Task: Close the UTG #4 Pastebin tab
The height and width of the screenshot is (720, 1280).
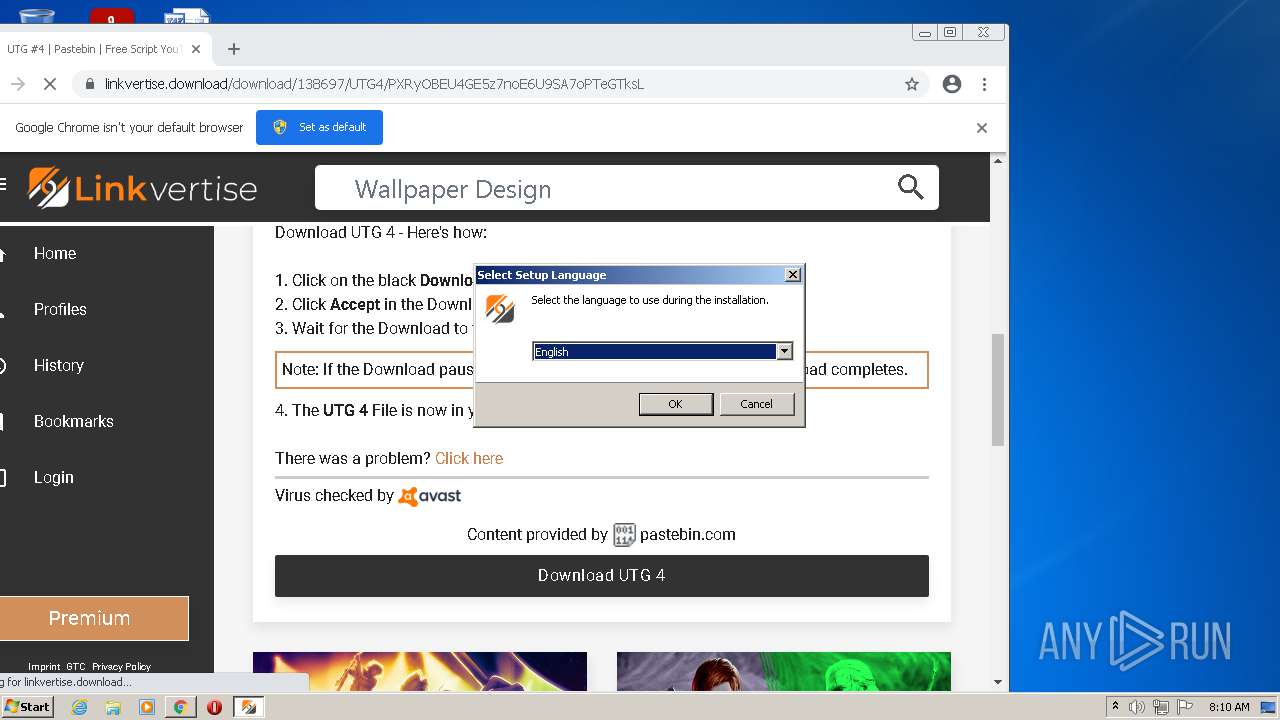Action: [x=196, y=49]
